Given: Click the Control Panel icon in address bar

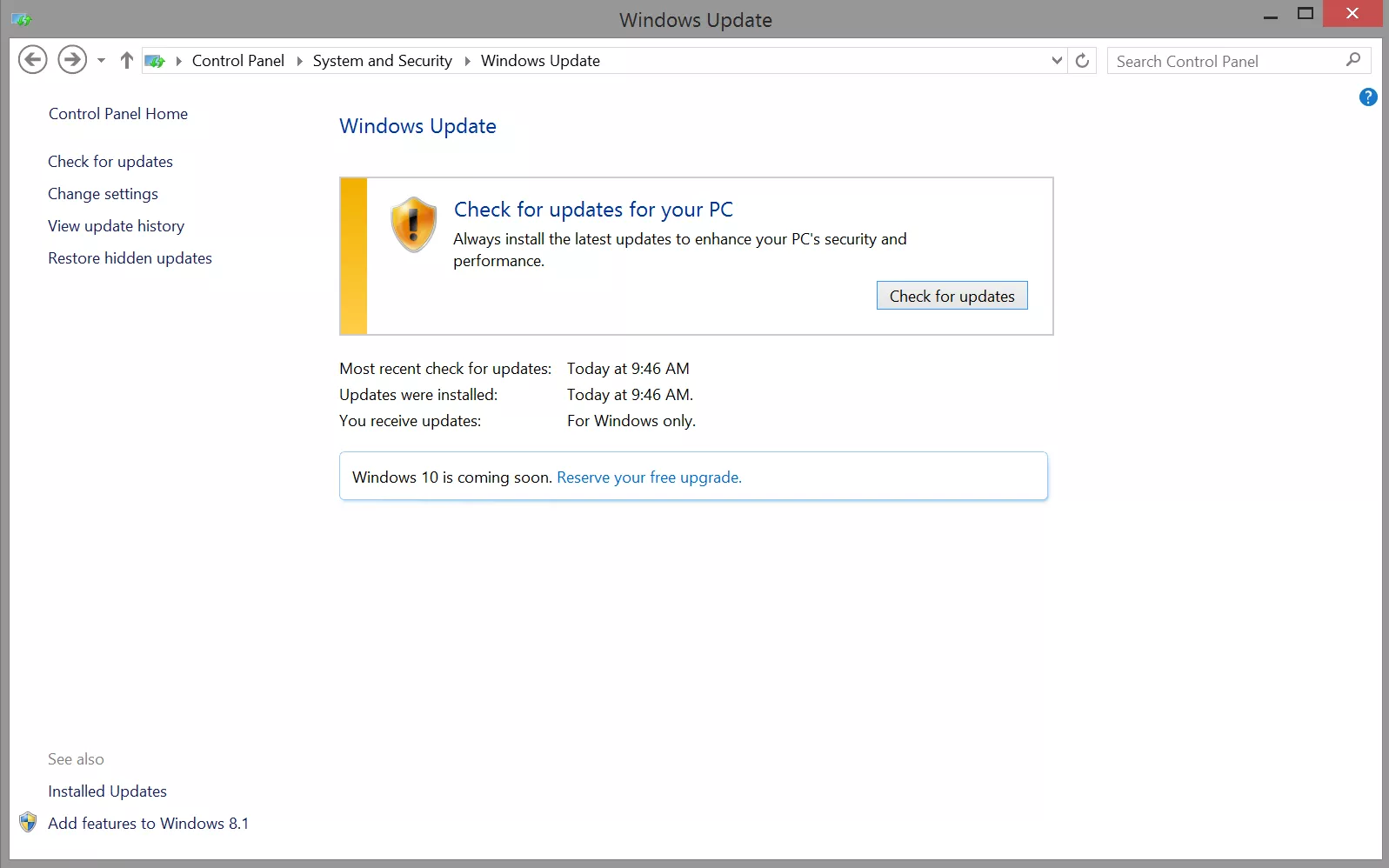Looking at the screenshot, I should point(155,61).
